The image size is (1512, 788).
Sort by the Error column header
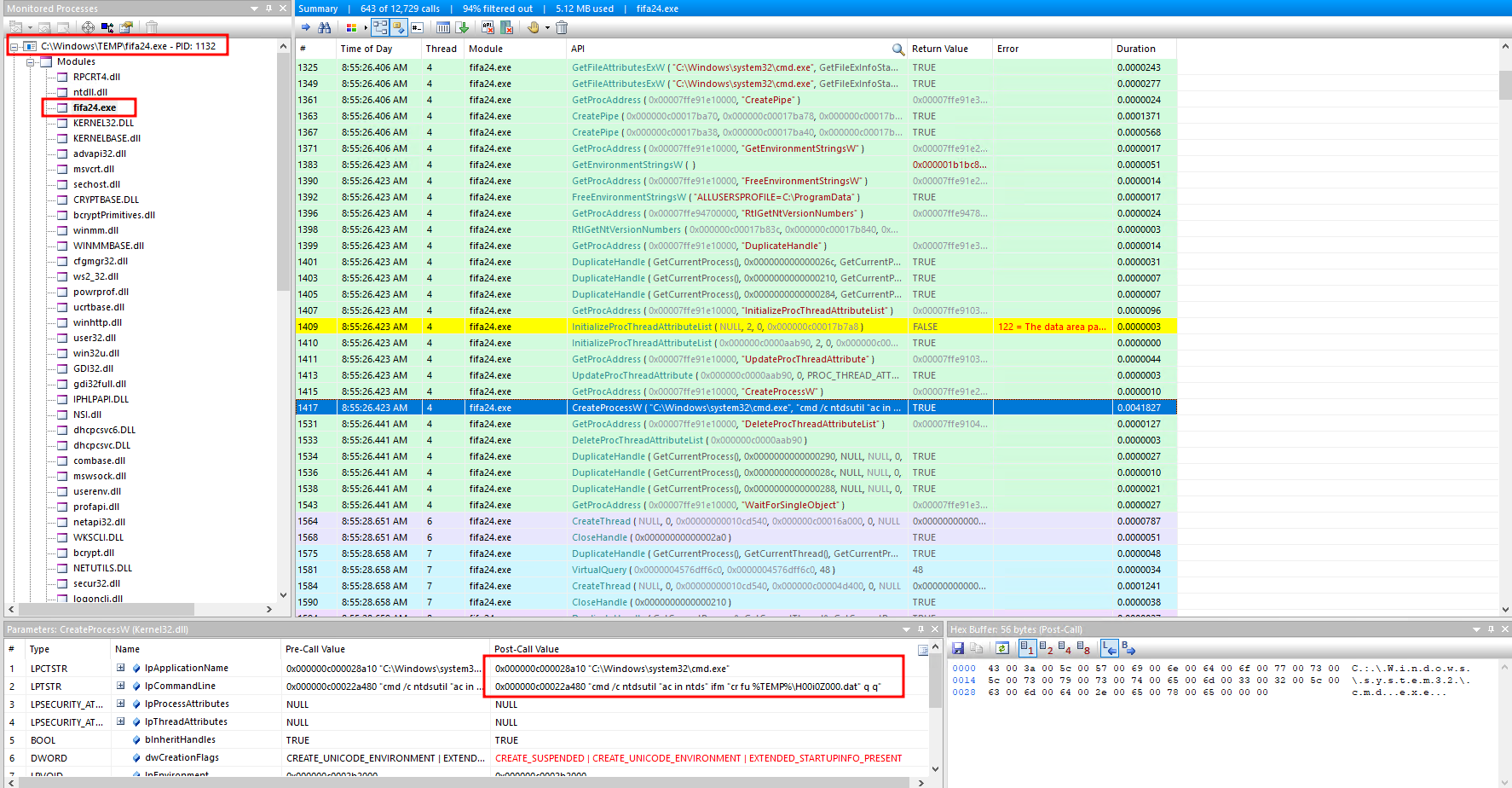[1053, 49]
